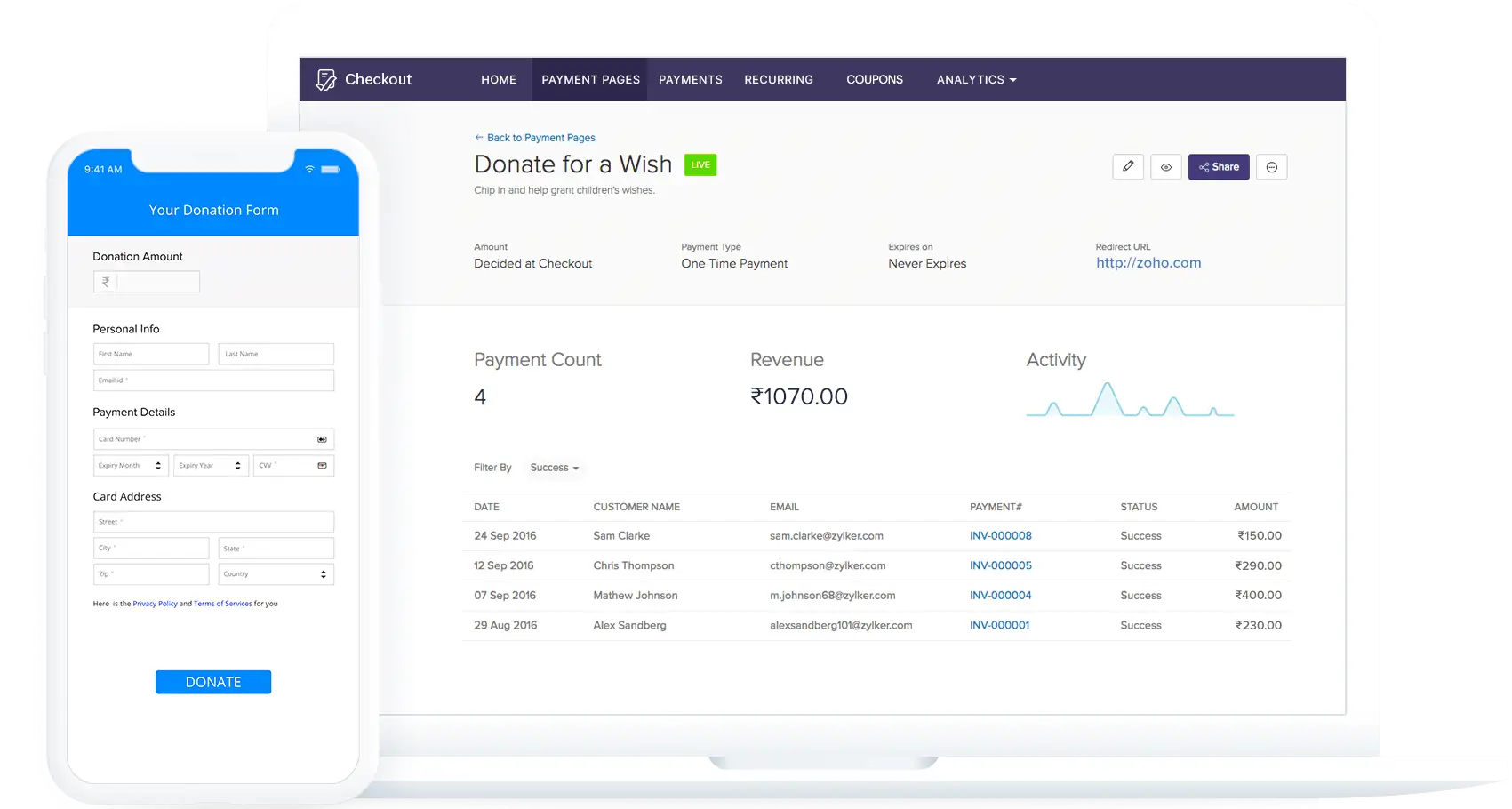The height and width of the screenshot is (809, 1512).
Task: Open the Coupons section
Action: [875, 79]
